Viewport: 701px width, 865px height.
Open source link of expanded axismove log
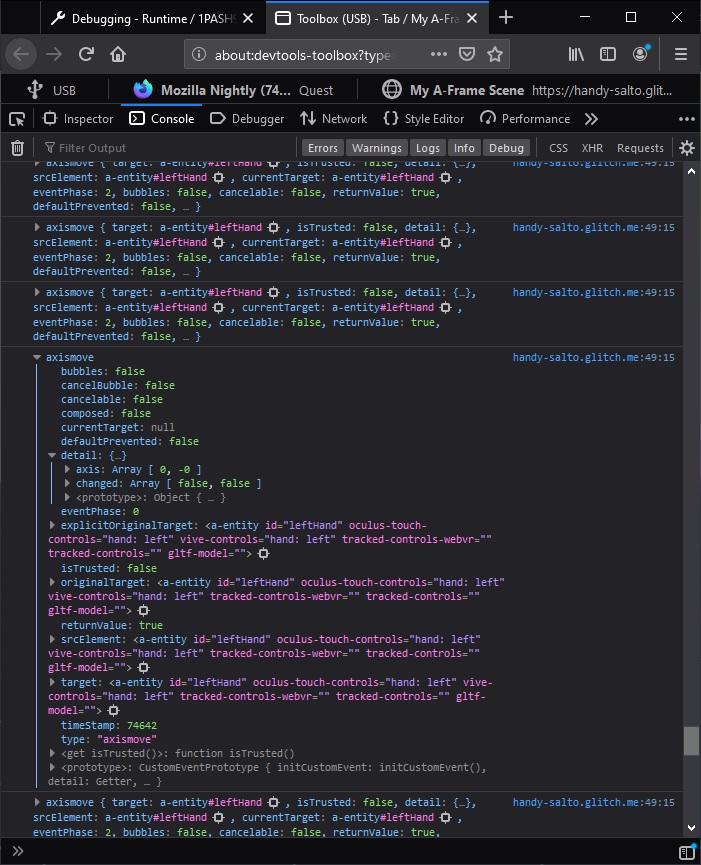click(593, 357)
